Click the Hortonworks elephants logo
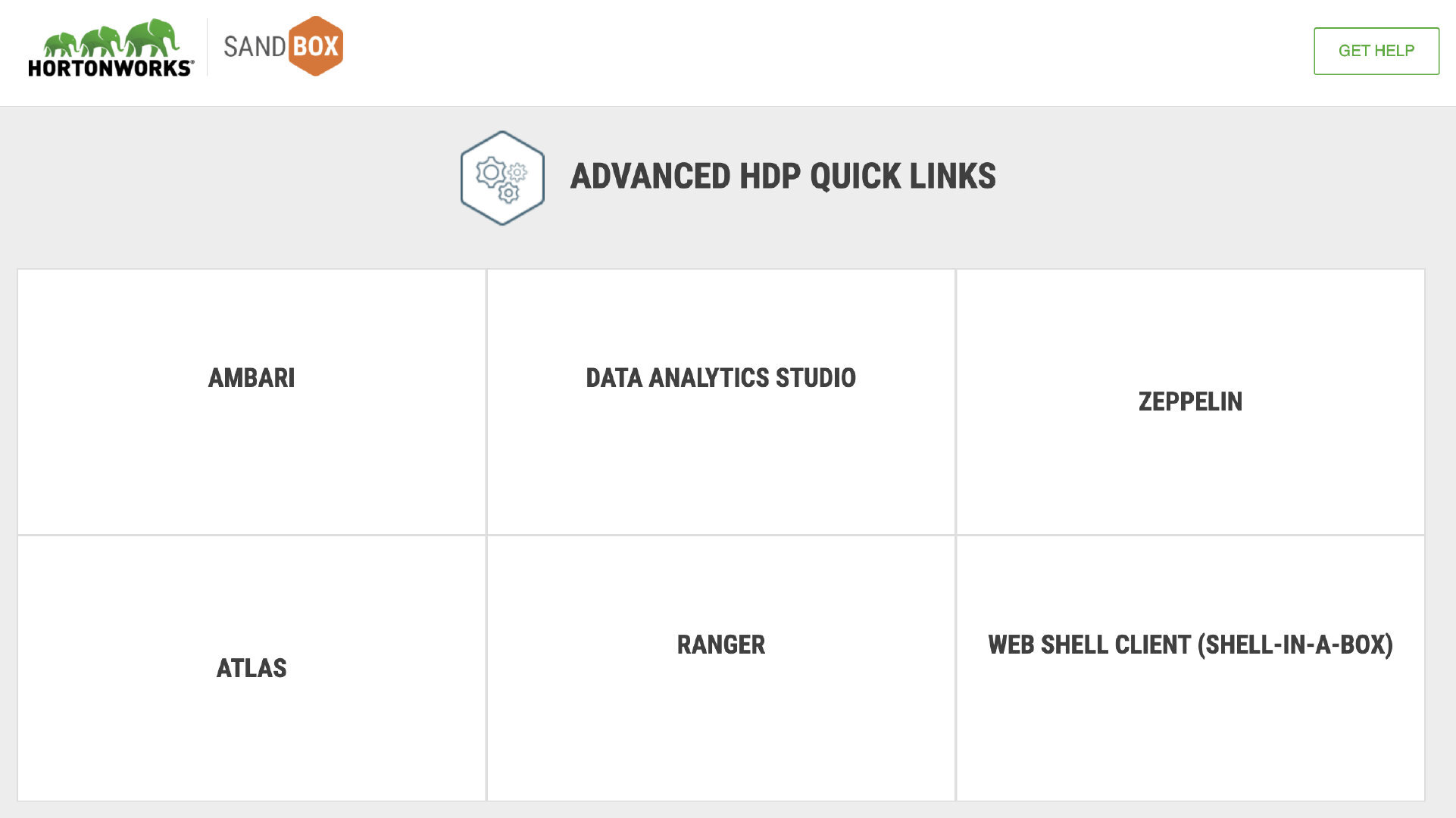Screen dimensions: 1456x818 (x=111, y=48)
